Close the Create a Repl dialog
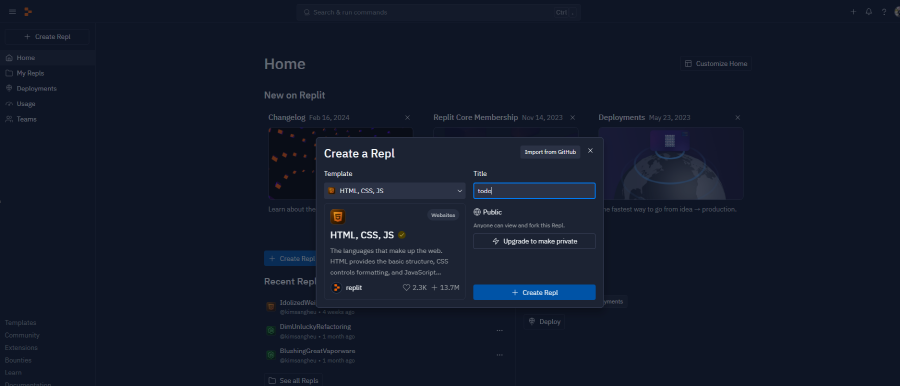 [590, 151]
